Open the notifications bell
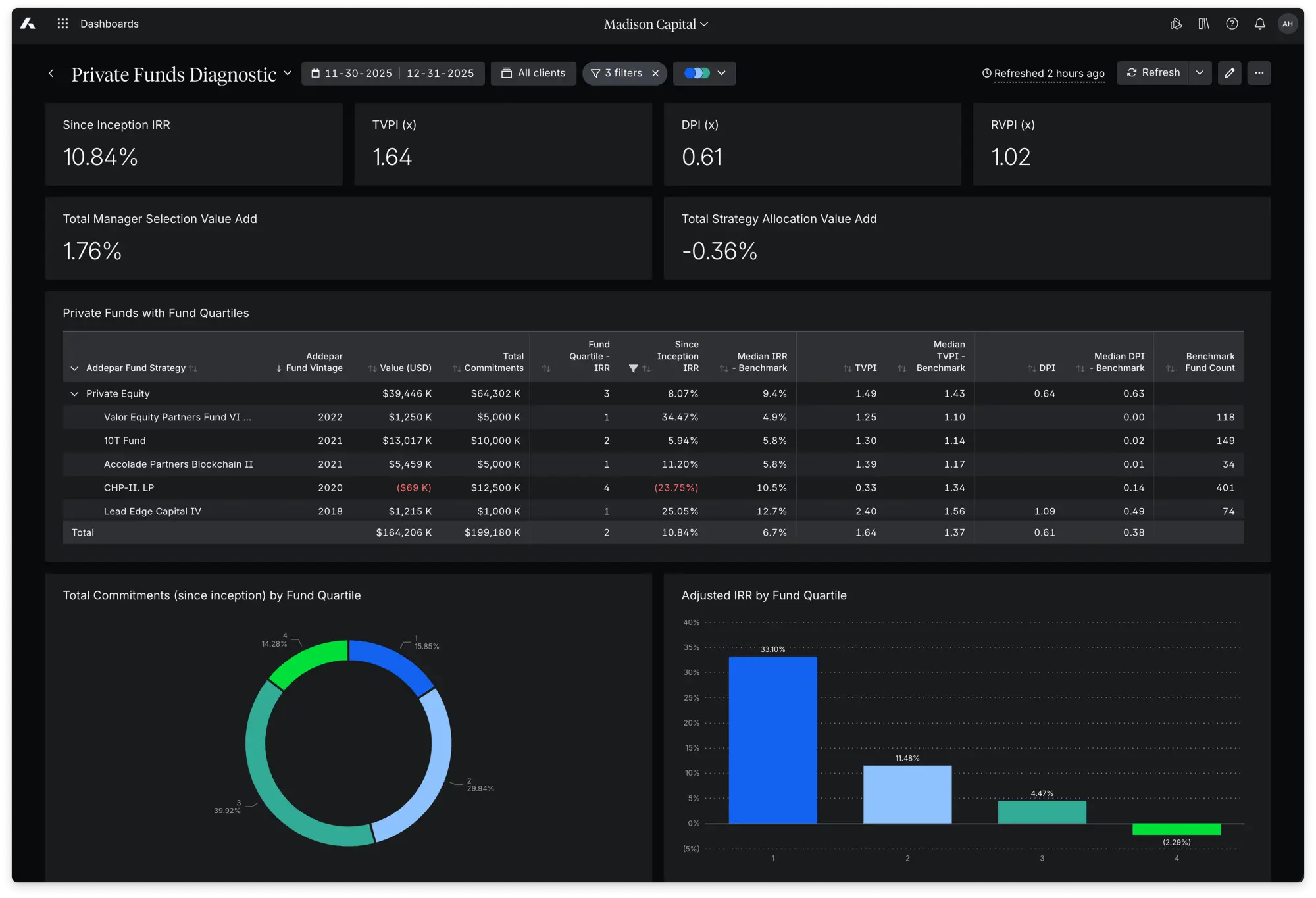 point(1259,24)
